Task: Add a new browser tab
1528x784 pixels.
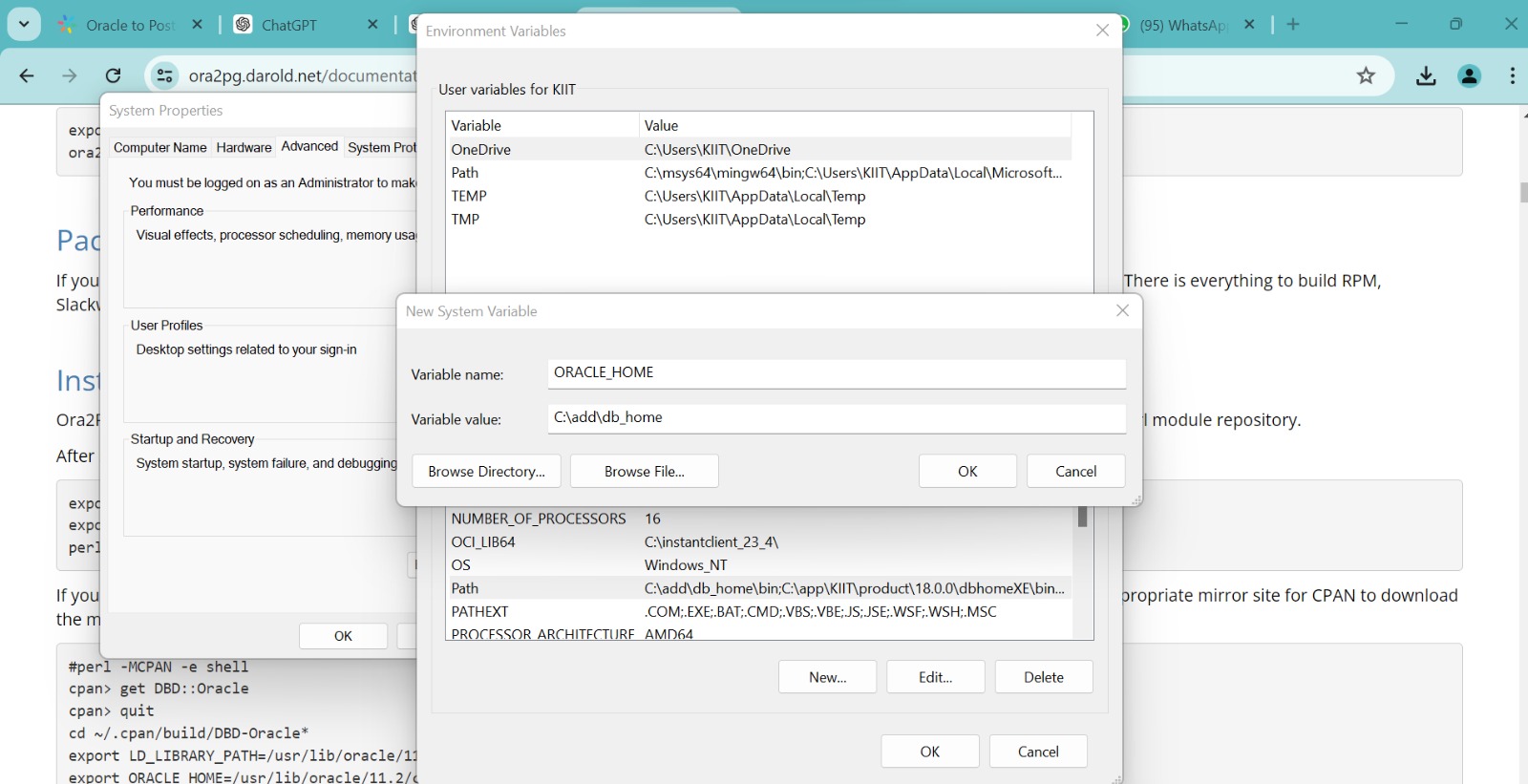Action: 1293,25
